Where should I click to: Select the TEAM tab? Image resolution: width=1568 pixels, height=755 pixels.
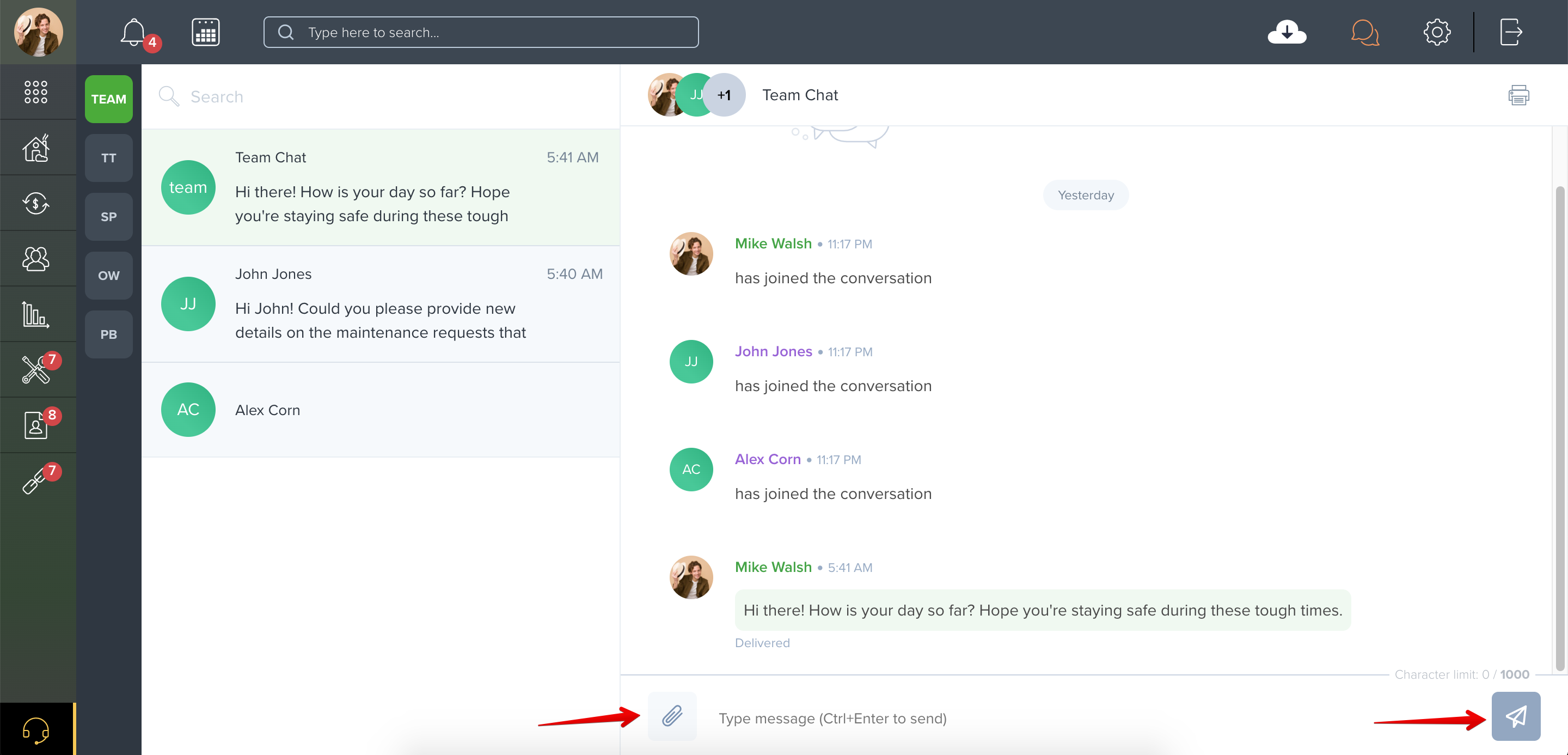108,99
